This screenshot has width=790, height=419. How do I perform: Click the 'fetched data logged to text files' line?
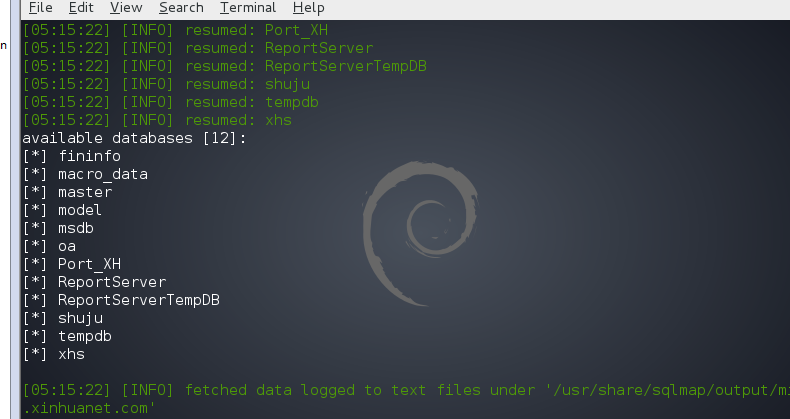(x=406, y=390)
